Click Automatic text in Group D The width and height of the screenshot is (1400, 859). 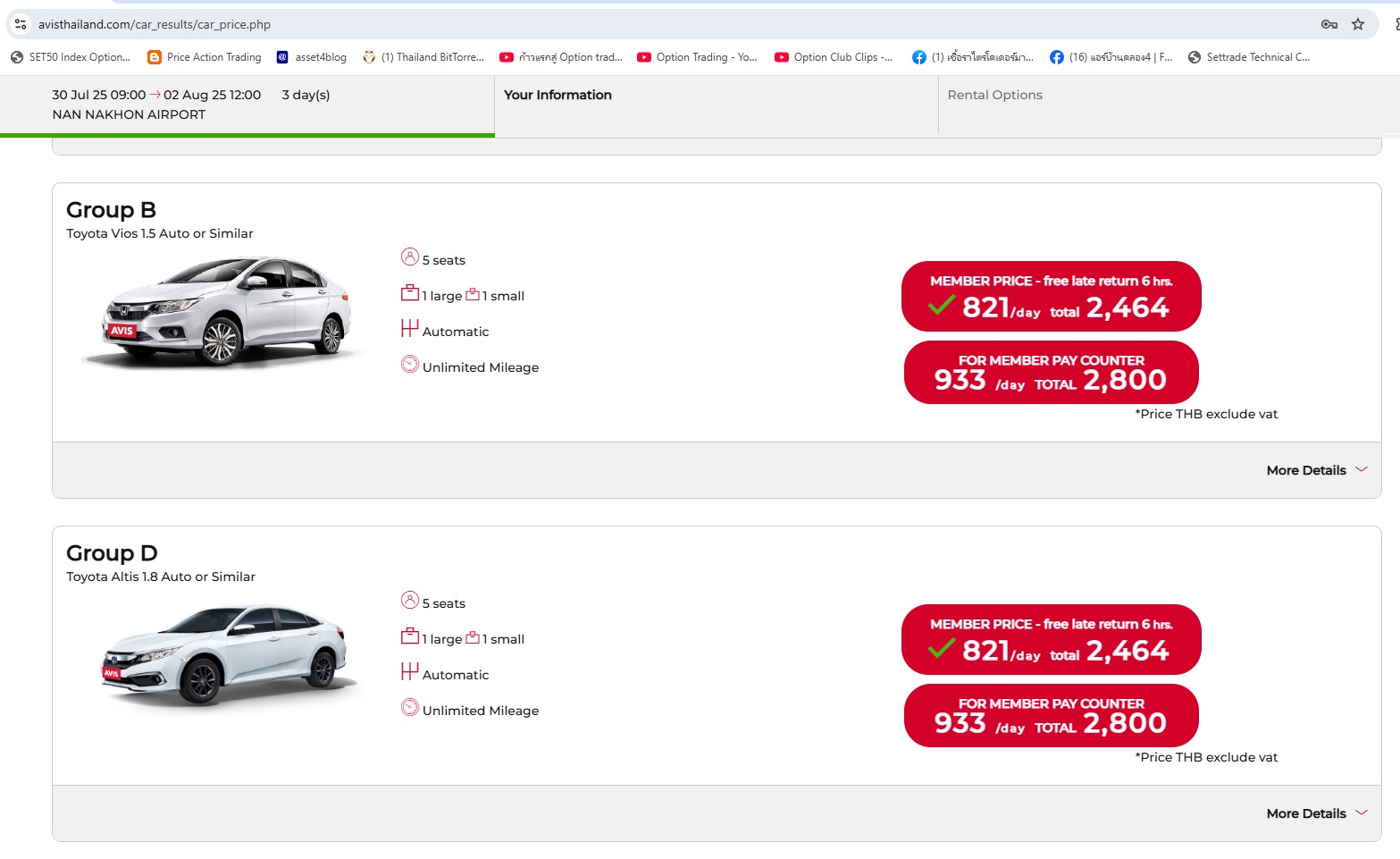(x=456, y=675)
